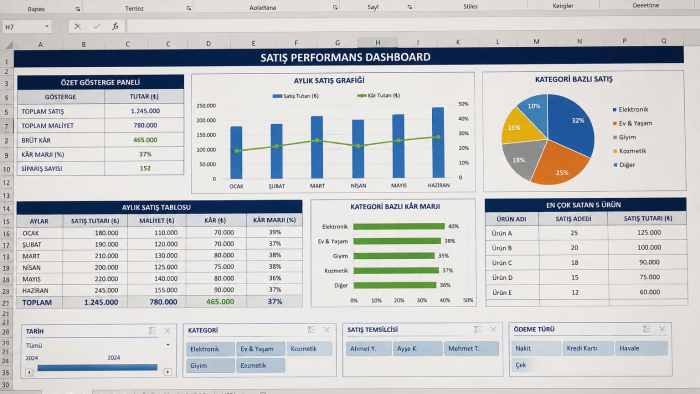Filter by Kozmetik in the KATEGORİ slicer

point(309,348)
